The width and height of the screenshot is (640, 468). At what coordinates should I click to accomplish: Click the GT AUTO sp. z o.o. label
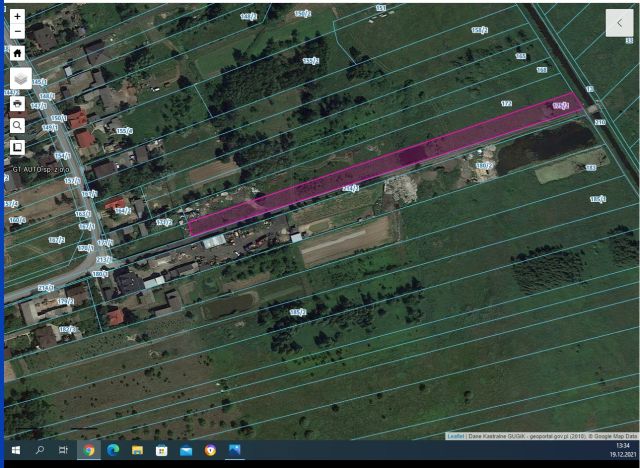click(41, 169)
